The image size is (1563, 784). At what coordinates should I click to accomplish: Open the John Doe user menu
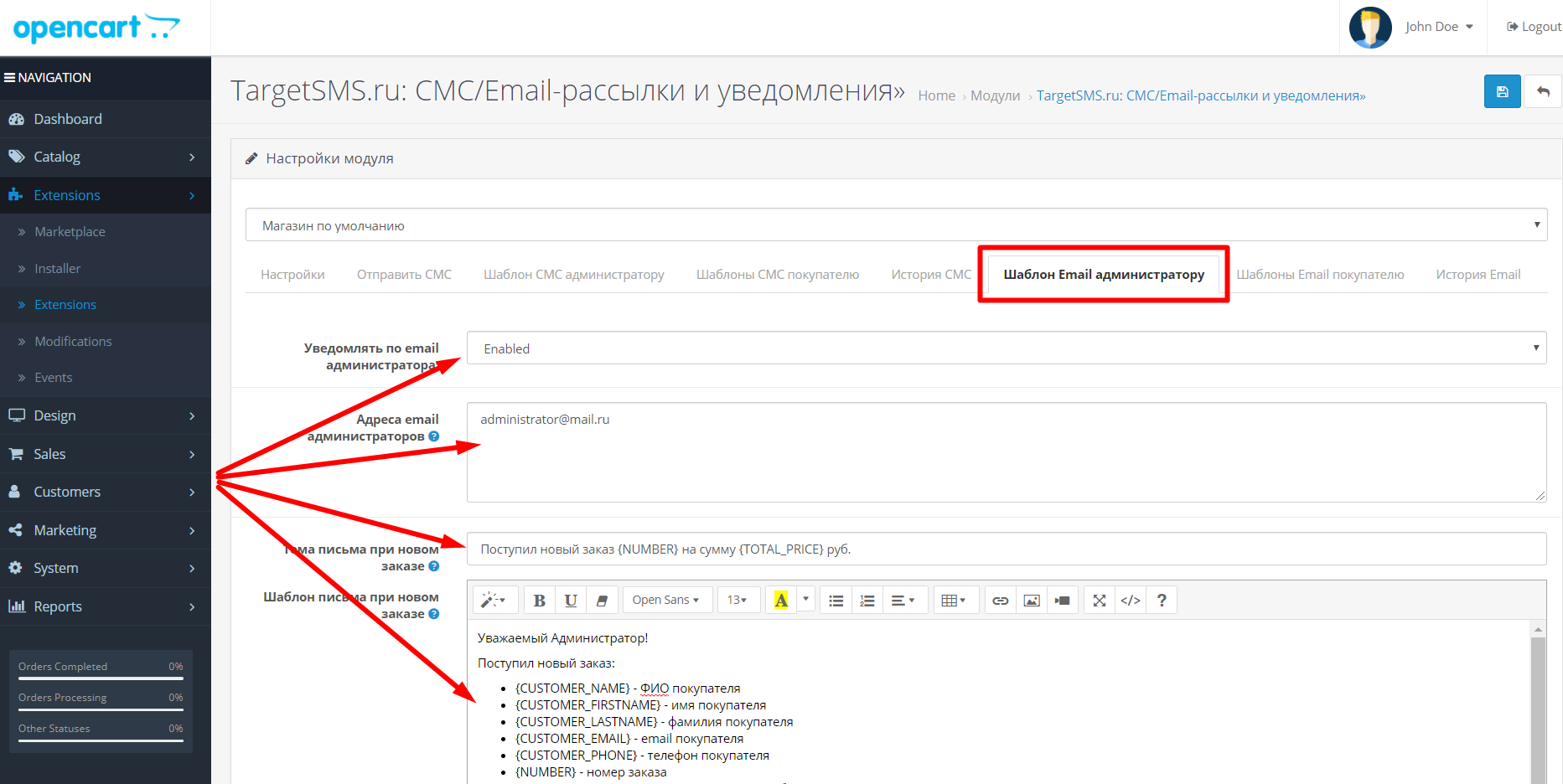(x=1439, y=27)
